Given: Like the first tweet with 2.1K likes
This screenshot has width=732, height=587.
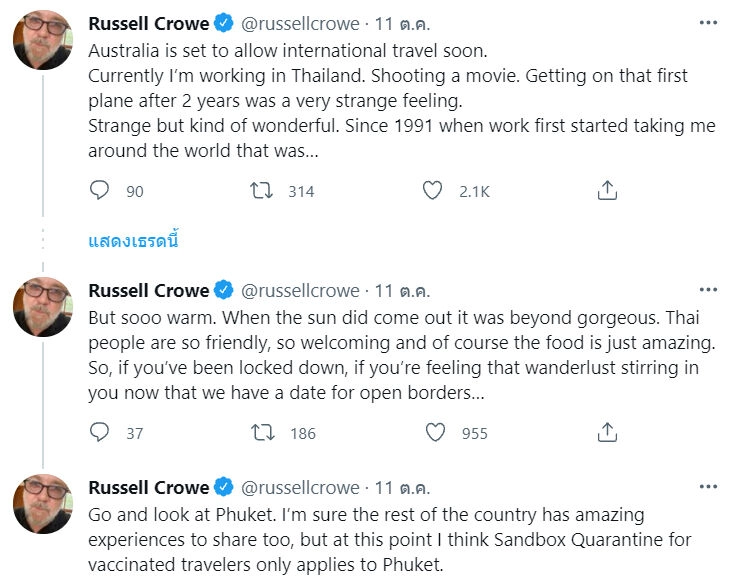Looking at the screenshot, I should (x=433, y=190).
